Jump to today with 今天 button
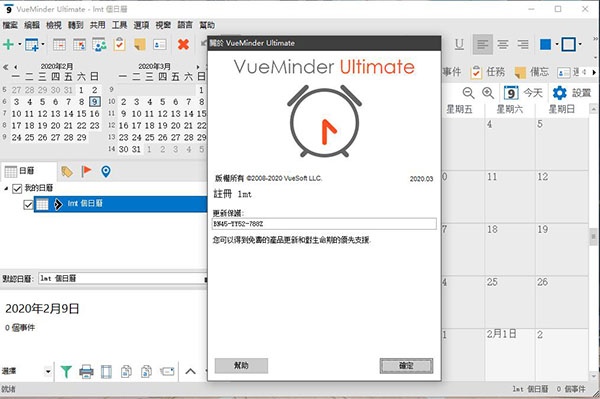 pyautogui.click(x=523, y=93)
